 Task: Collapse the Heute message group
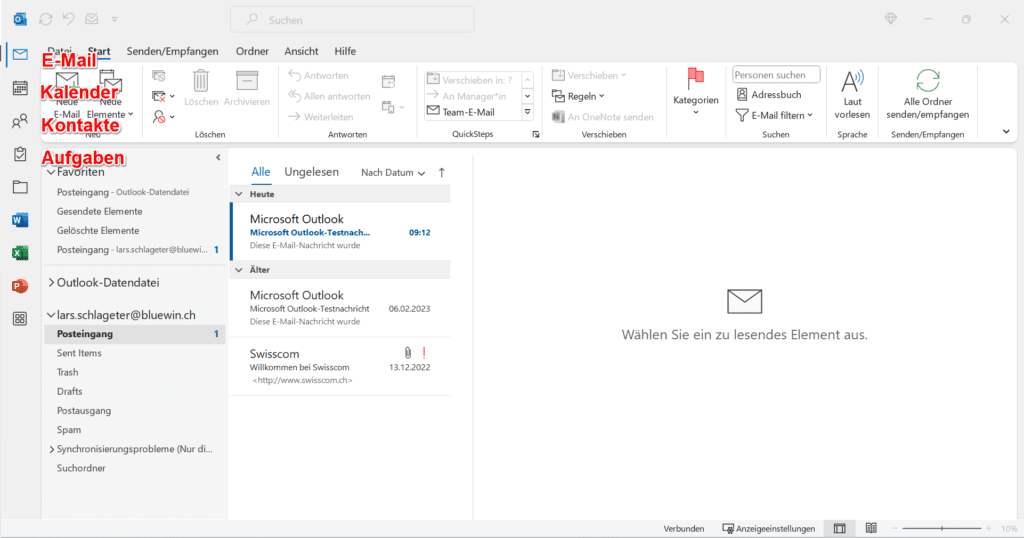pos(239,195)
